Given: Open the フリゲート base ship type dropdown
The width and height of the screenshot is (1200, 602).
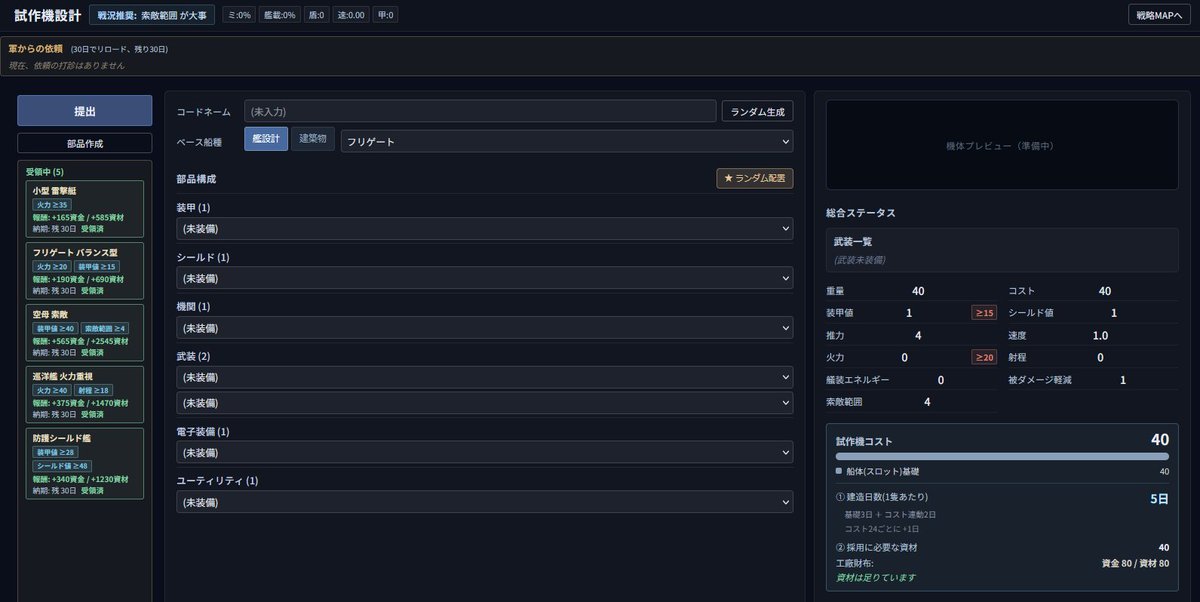Looking at the screenshot, I should 567,141.
